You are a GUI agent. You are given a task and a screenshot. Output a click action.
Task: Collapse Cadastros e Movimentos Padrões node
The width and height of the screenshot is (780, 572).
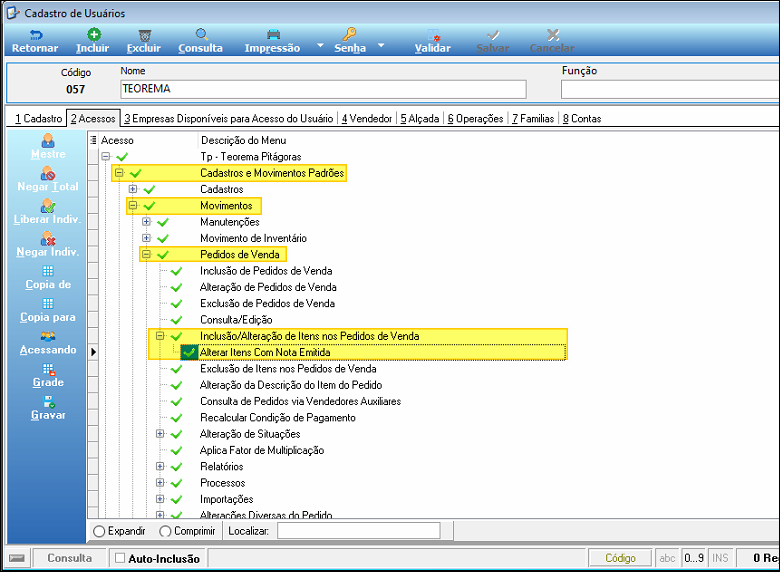point(119,173)
